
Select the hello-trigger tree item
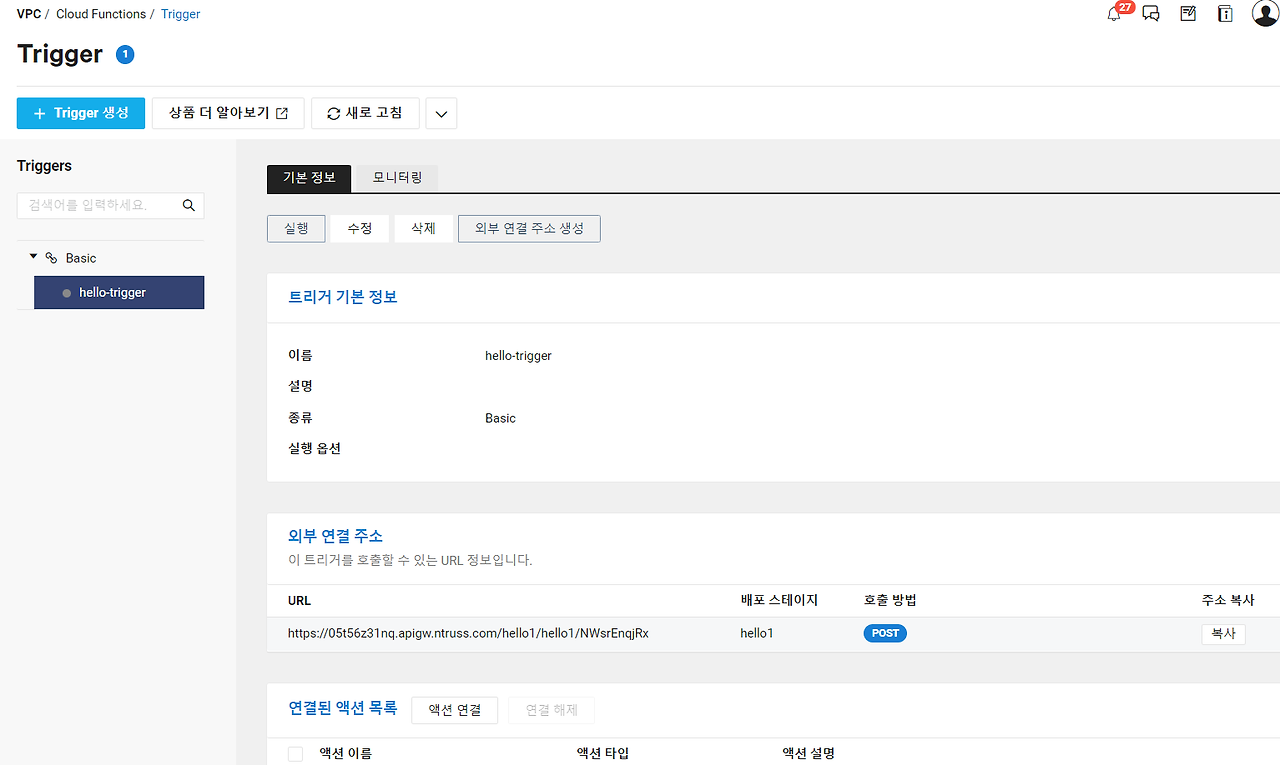tap(119, 292)
